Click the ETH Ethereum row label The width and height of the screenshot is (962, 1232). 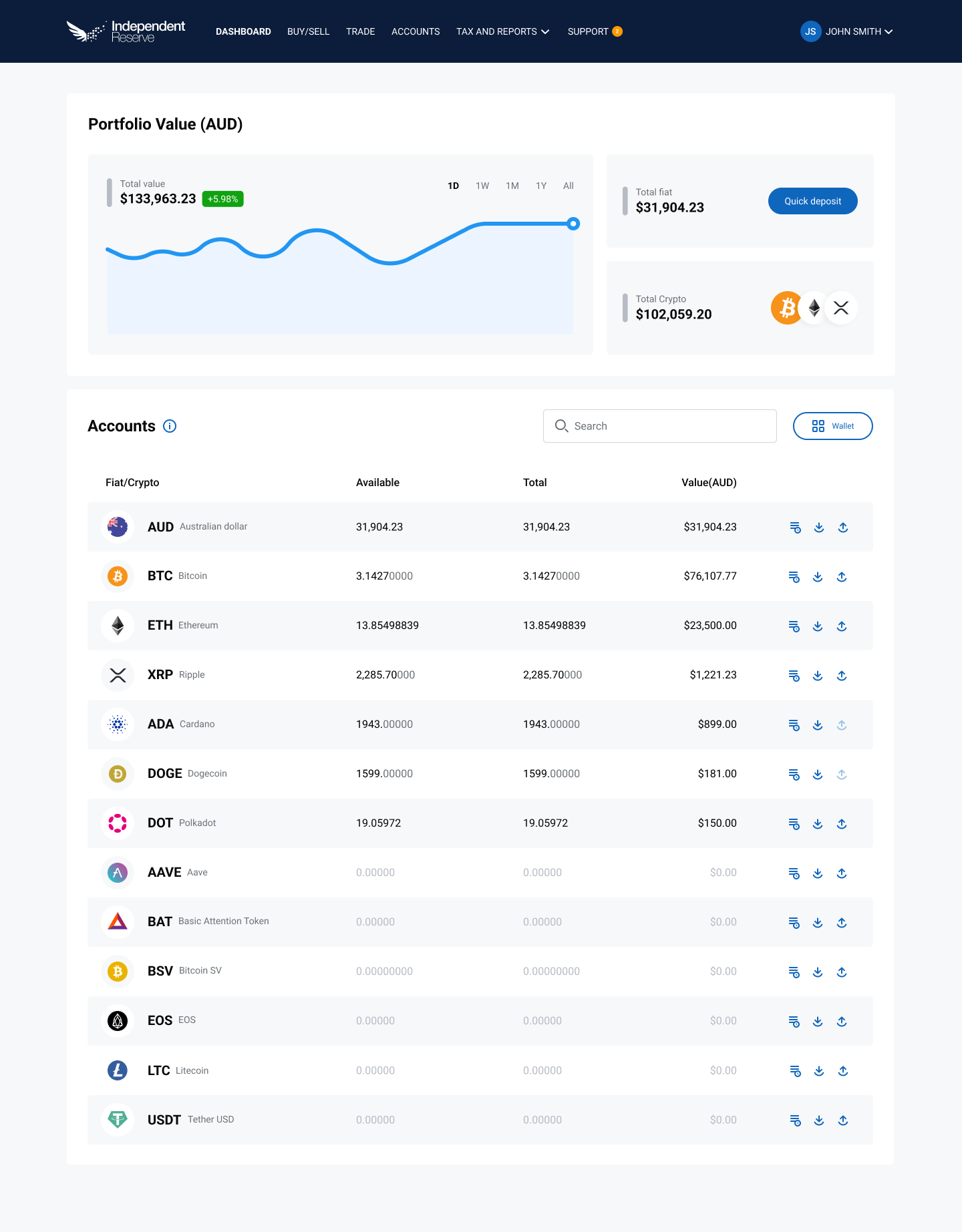coord(182,625)
